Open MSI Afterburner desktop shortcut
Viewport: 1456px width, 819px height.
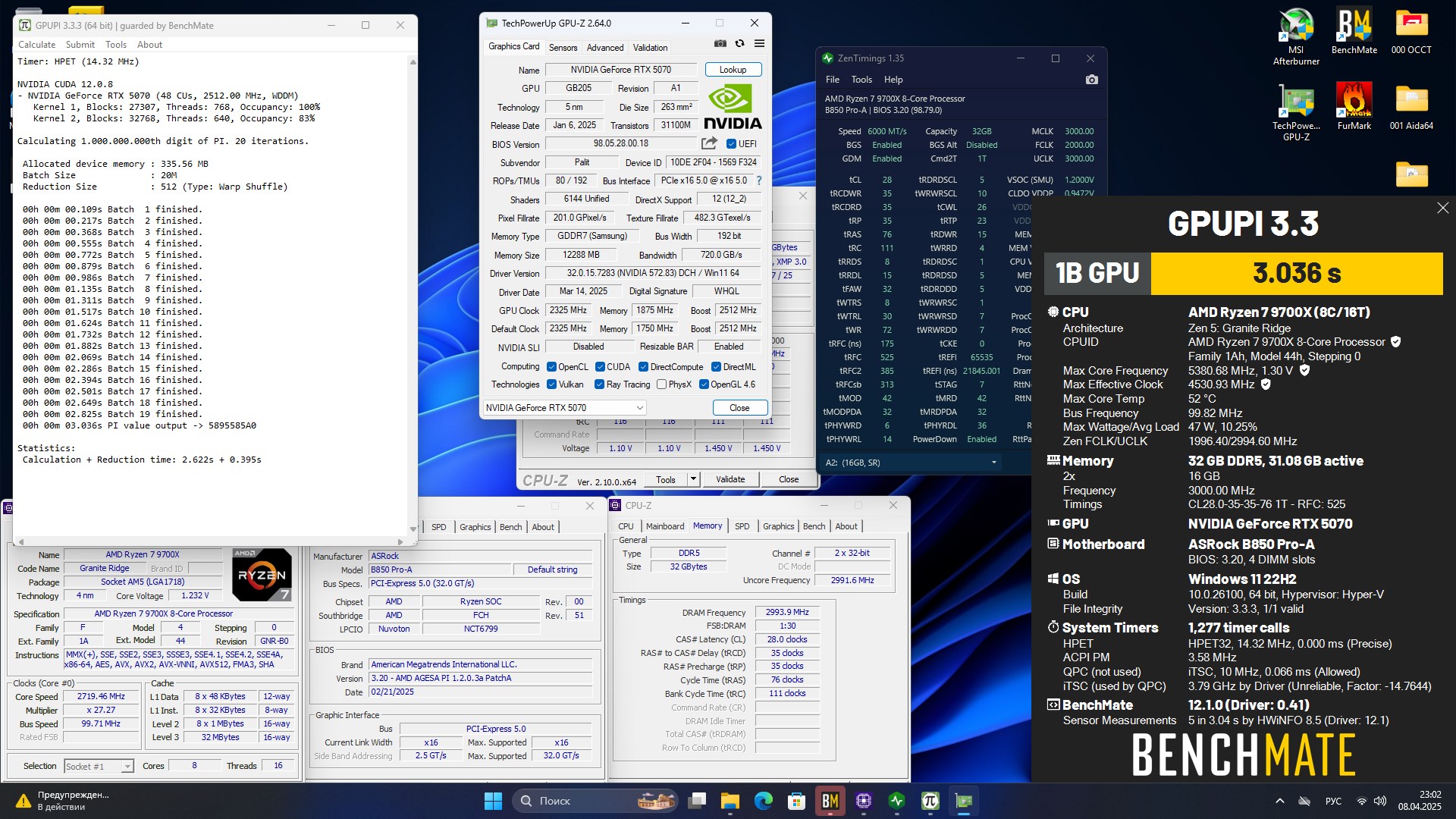(x=1296, y=36)
